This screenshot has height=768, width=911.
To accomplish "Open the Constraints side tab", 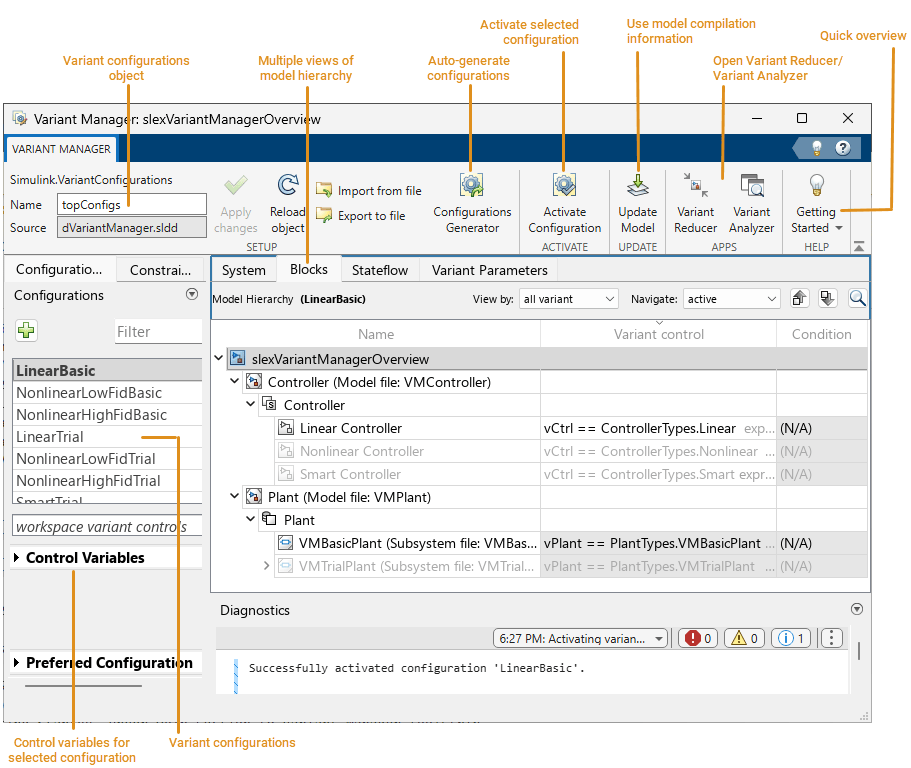I will point(160,270).
